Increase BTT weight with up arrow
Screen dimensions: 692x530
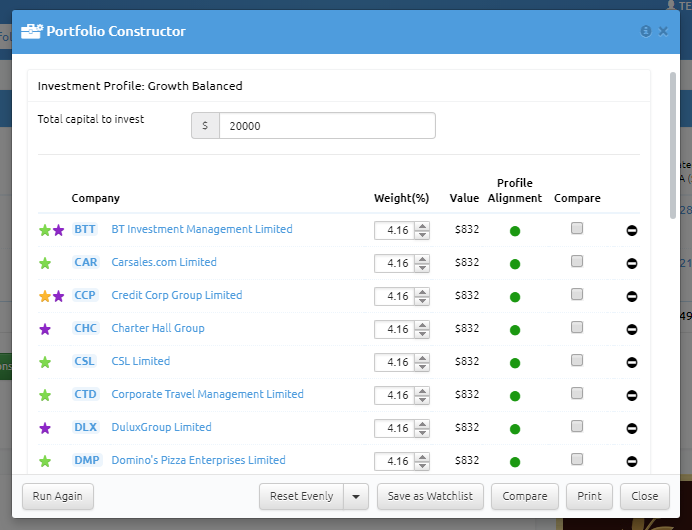click(422, 226)
